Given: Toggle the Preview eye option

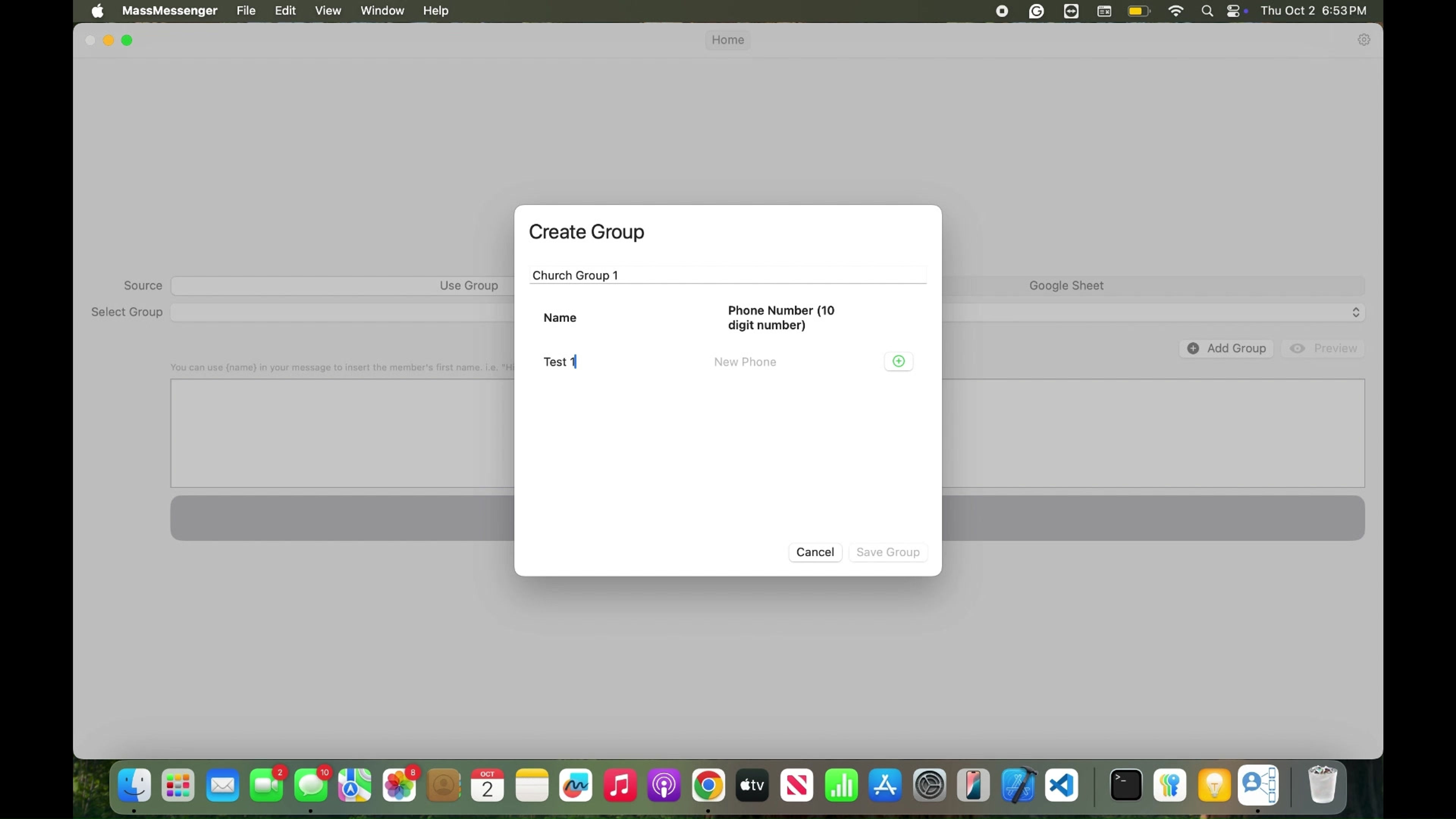Looking at the screenshot, I should (x=1324, y=348).
